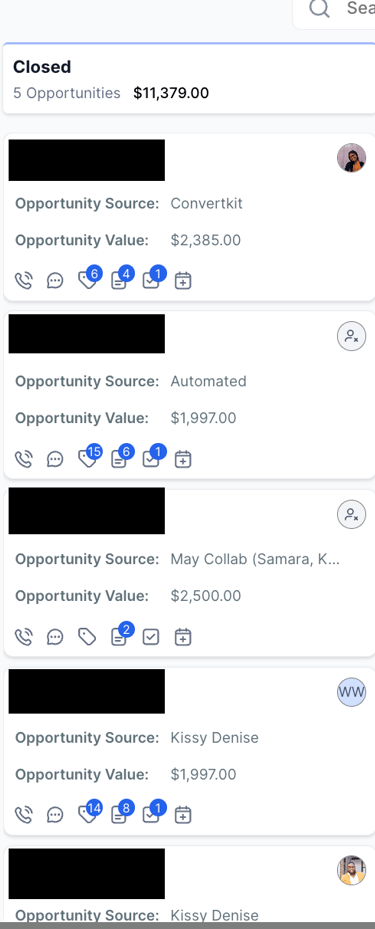The width and height of the screenshot is (375, 929).
Task: Open tags icon showing 15 on Automated card
Action: (x=88, y=459)
